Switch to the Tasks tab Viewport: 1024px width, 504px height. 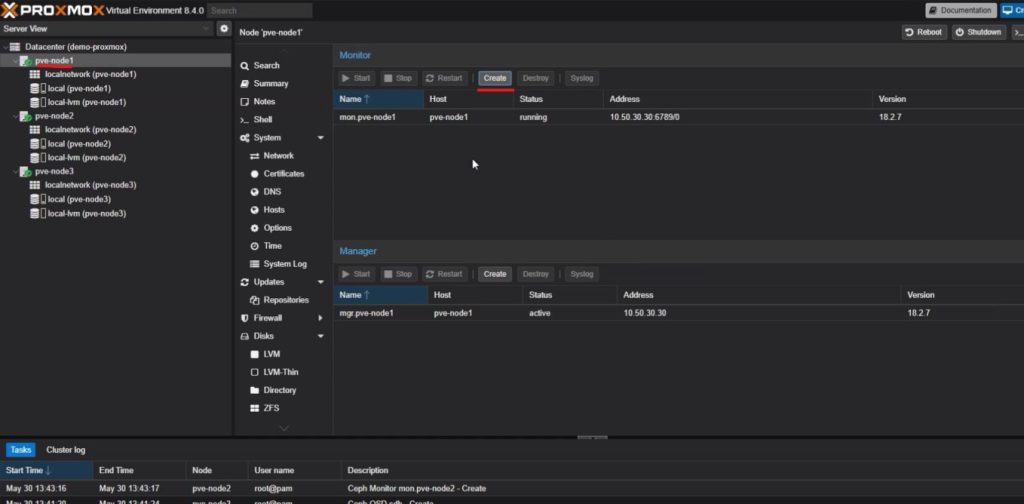(21, 450)
